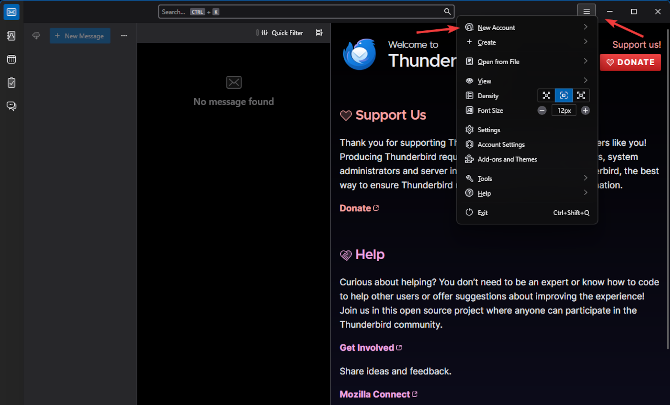Viewport: 670px width, 405px height.
Task: Click the Help section heading
Action: click(370, 255)
